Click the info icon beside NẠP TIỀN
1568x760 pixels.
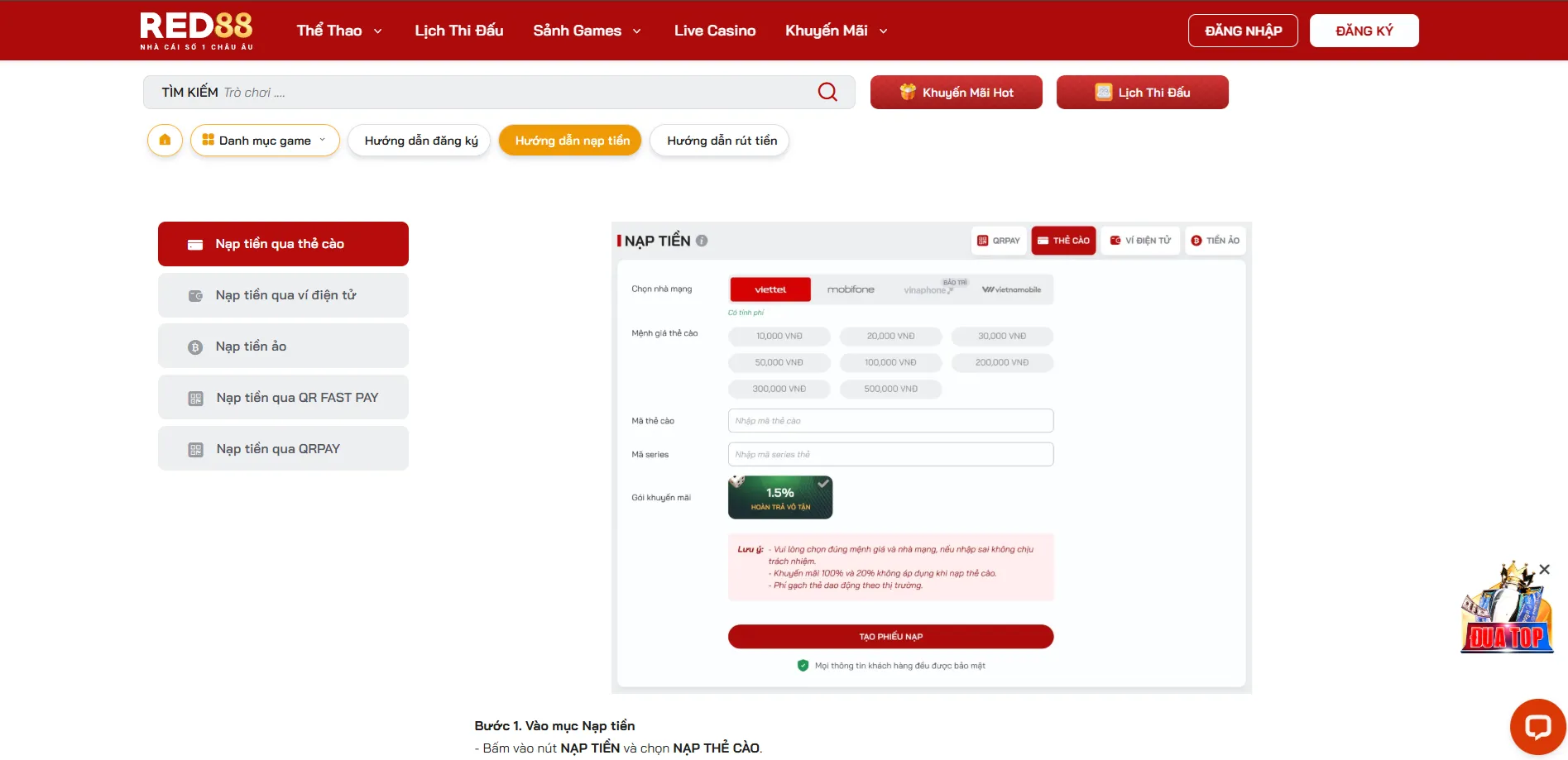[x=702, y=241]
